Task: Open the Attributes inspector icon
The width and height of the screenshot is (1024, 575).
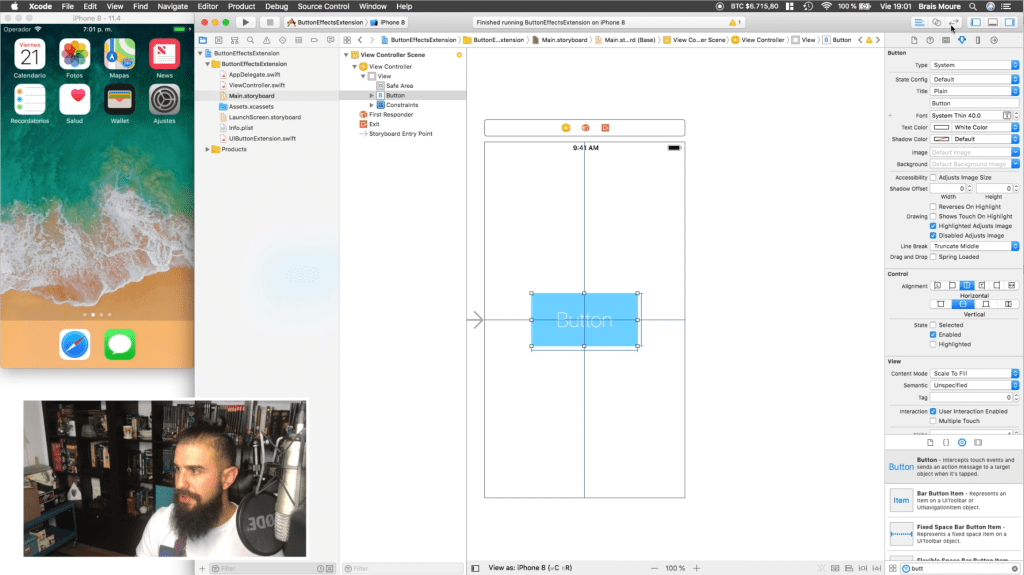Action: pyautogui.click(x=962, y=41)
